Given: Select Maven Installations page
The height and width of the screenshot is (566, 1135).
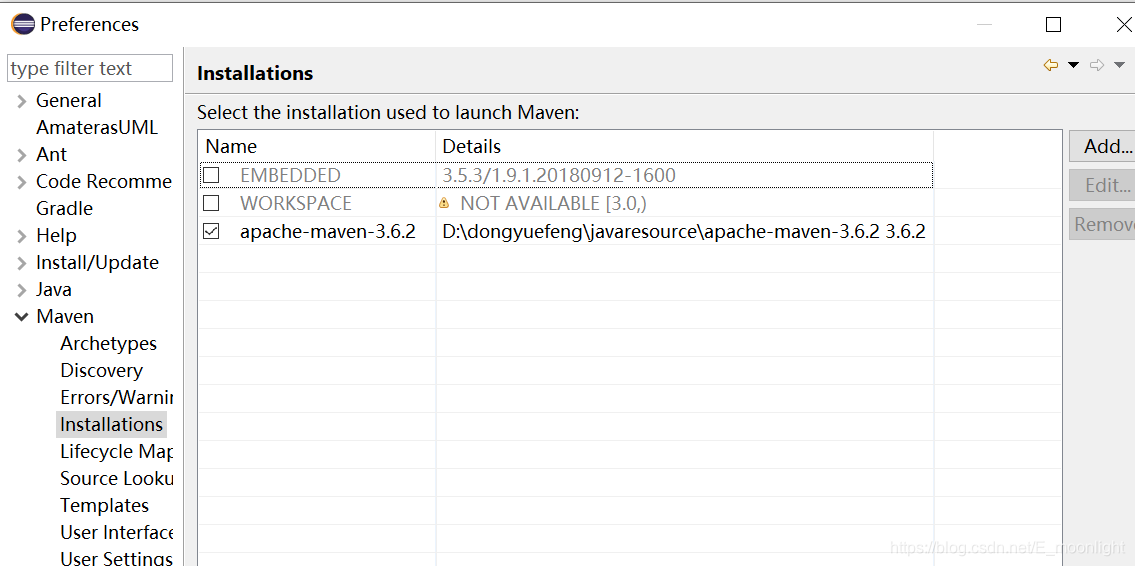Looking at the screenshot, I should pyautogui.click(x=111, y=424).
